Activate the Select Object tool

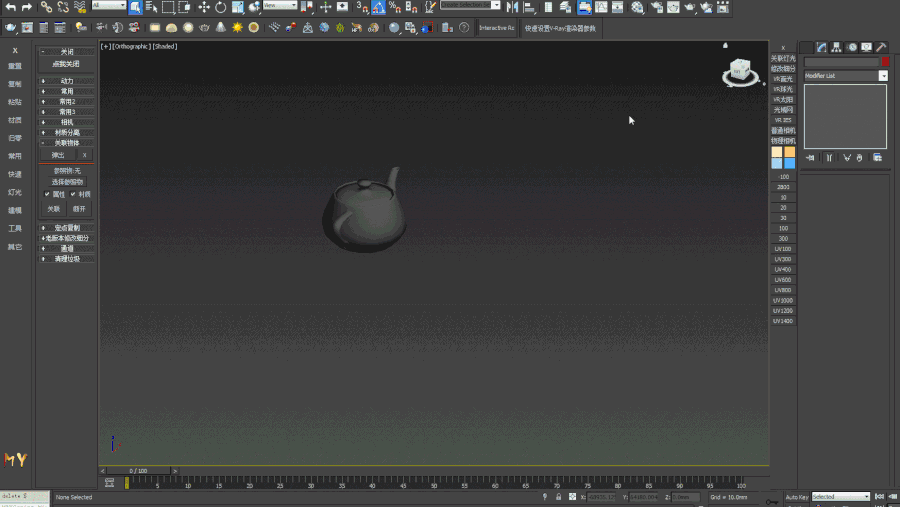(x=135, y=7)
